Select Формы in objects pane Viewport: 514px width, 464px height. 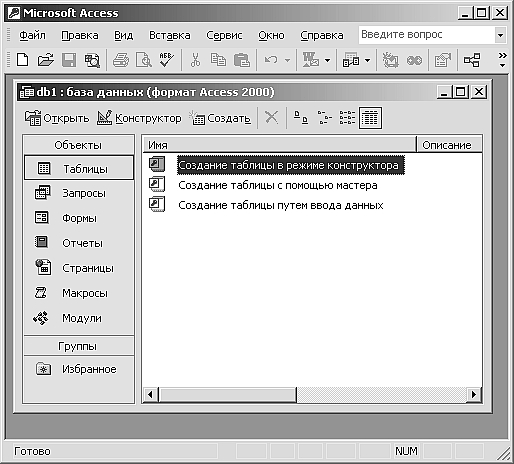[79, 218]
